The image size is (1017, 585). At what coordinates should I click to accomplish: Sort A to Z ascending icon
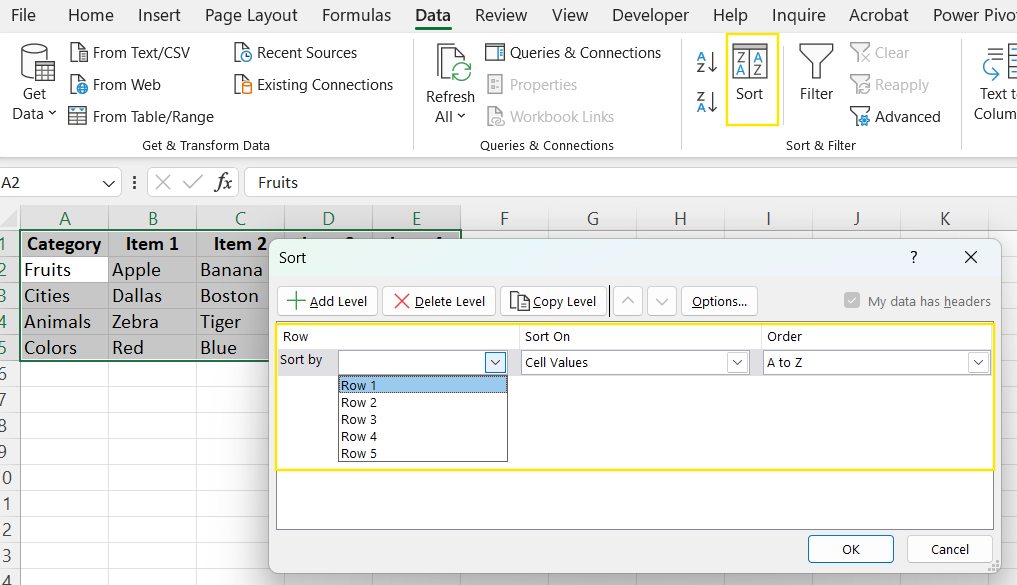[706, 62]
